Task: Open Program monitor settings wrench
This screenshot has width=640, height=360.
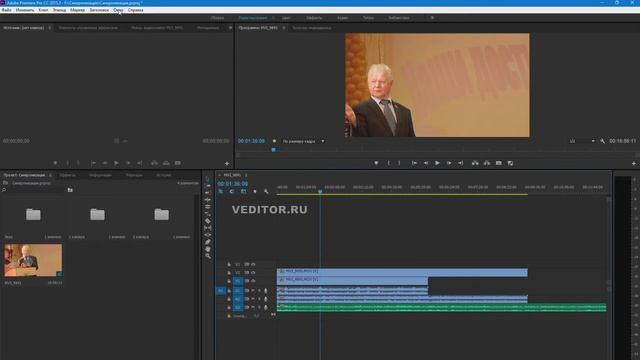Action: [602, 141]
